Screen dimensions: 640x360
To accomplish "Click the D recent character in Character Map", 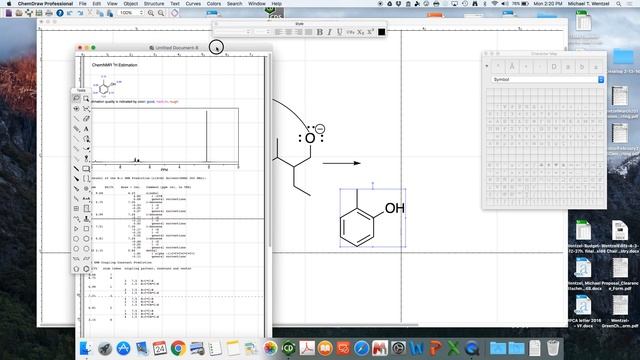I will [x=554, y=67].
